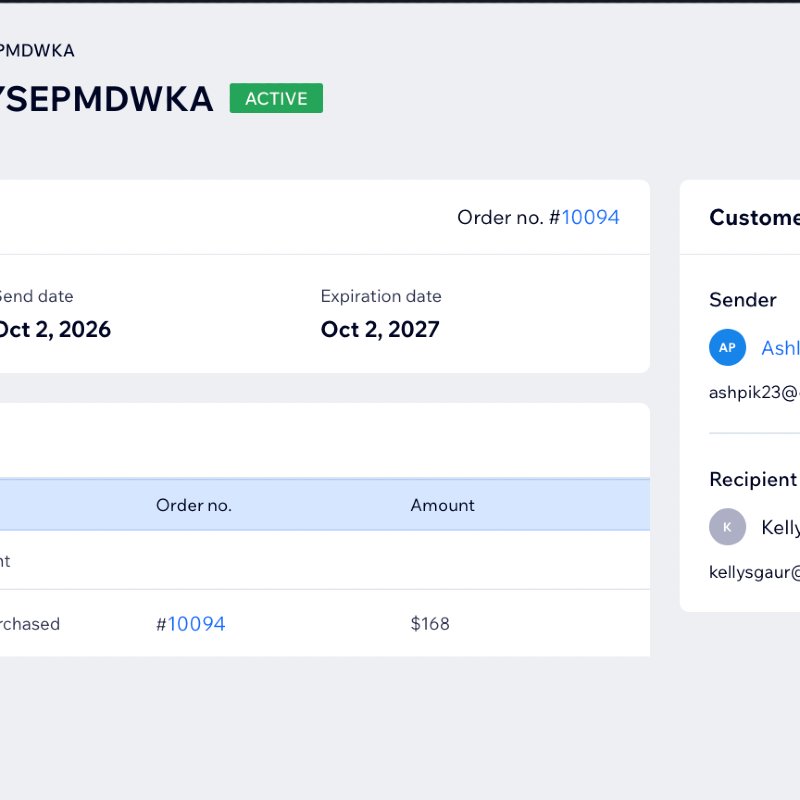The height and width of the screenshot is (800, 800).
Task: Select sender email ashpik23 text
Action: point(754,392)
